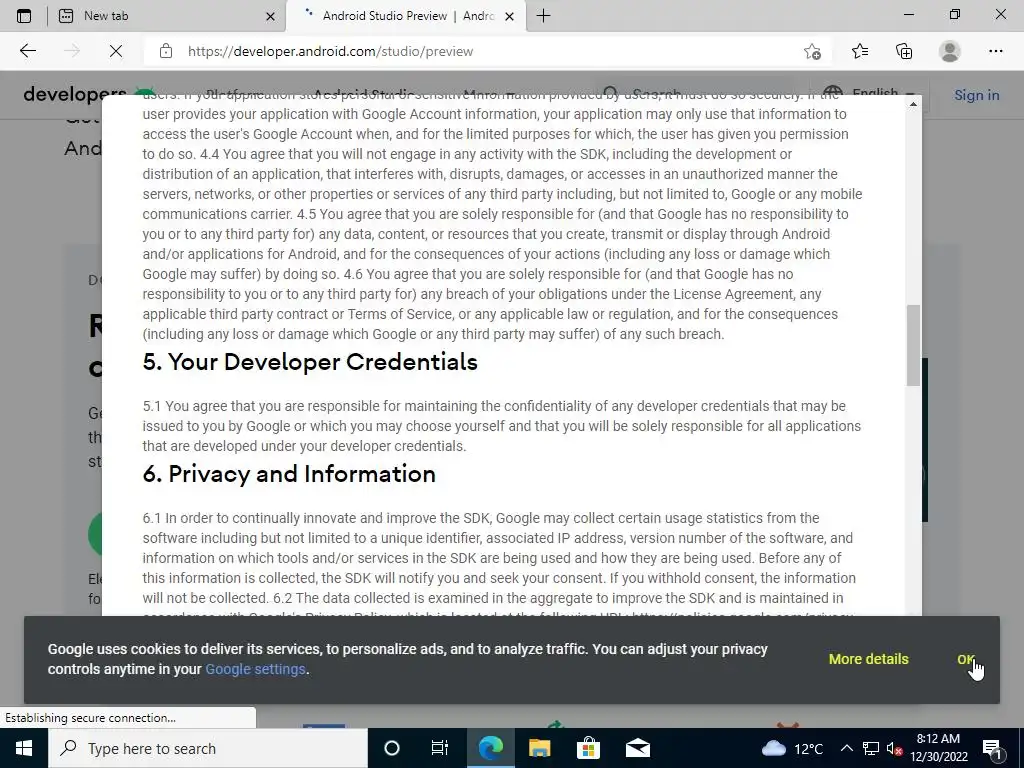The width and height of the screenshot is (1024, 768).
Task: Open the notification center
Action: (992, 748)
